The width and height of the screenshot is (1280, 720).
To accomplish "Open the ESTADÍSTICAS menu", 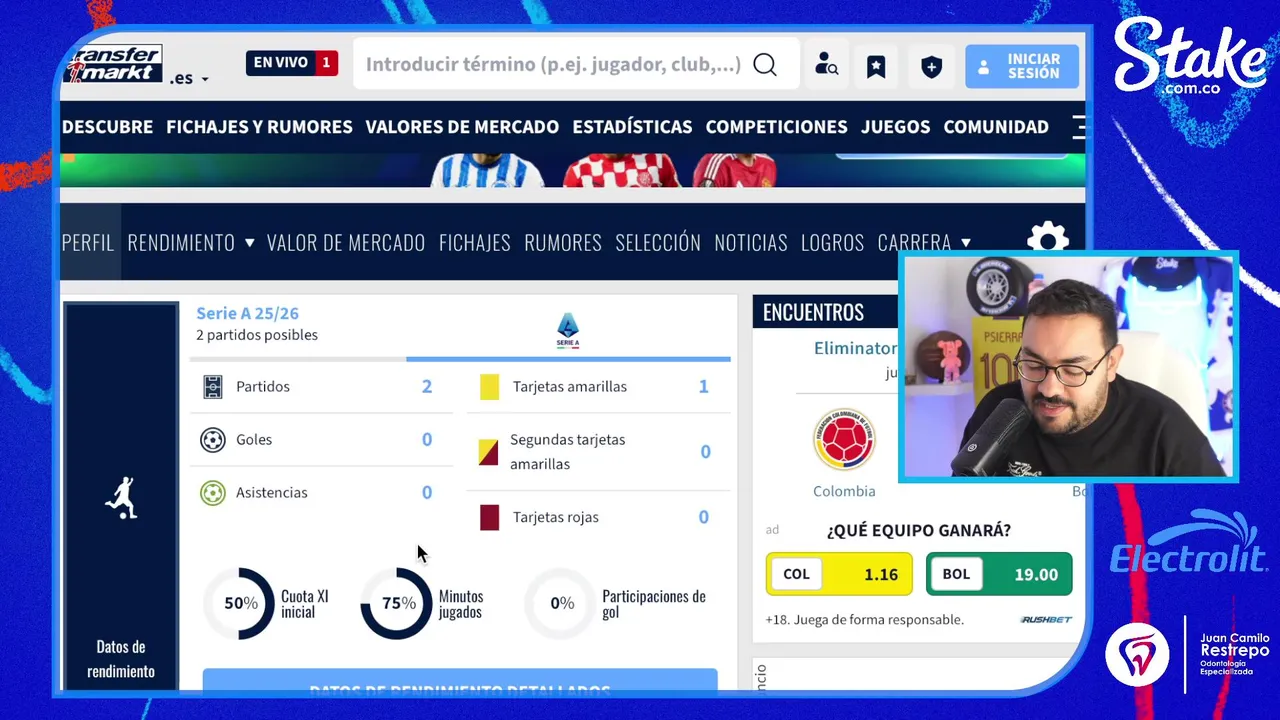I will tap(632, 127).
